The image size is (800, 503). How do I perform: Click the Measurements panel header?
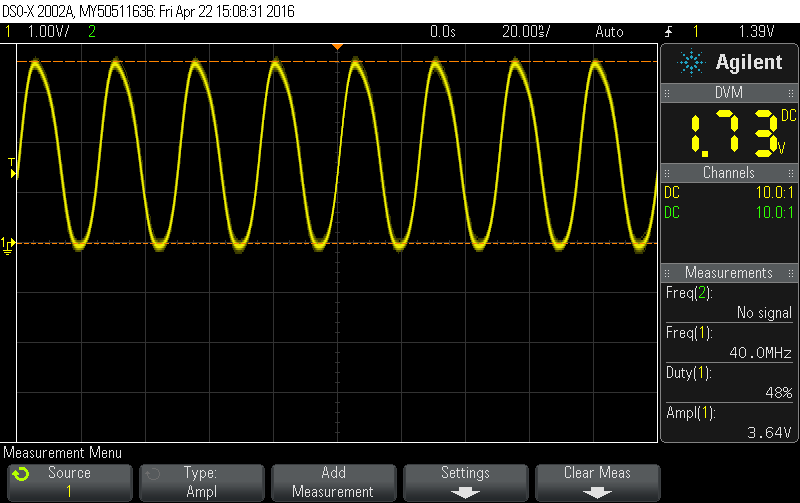729,273
